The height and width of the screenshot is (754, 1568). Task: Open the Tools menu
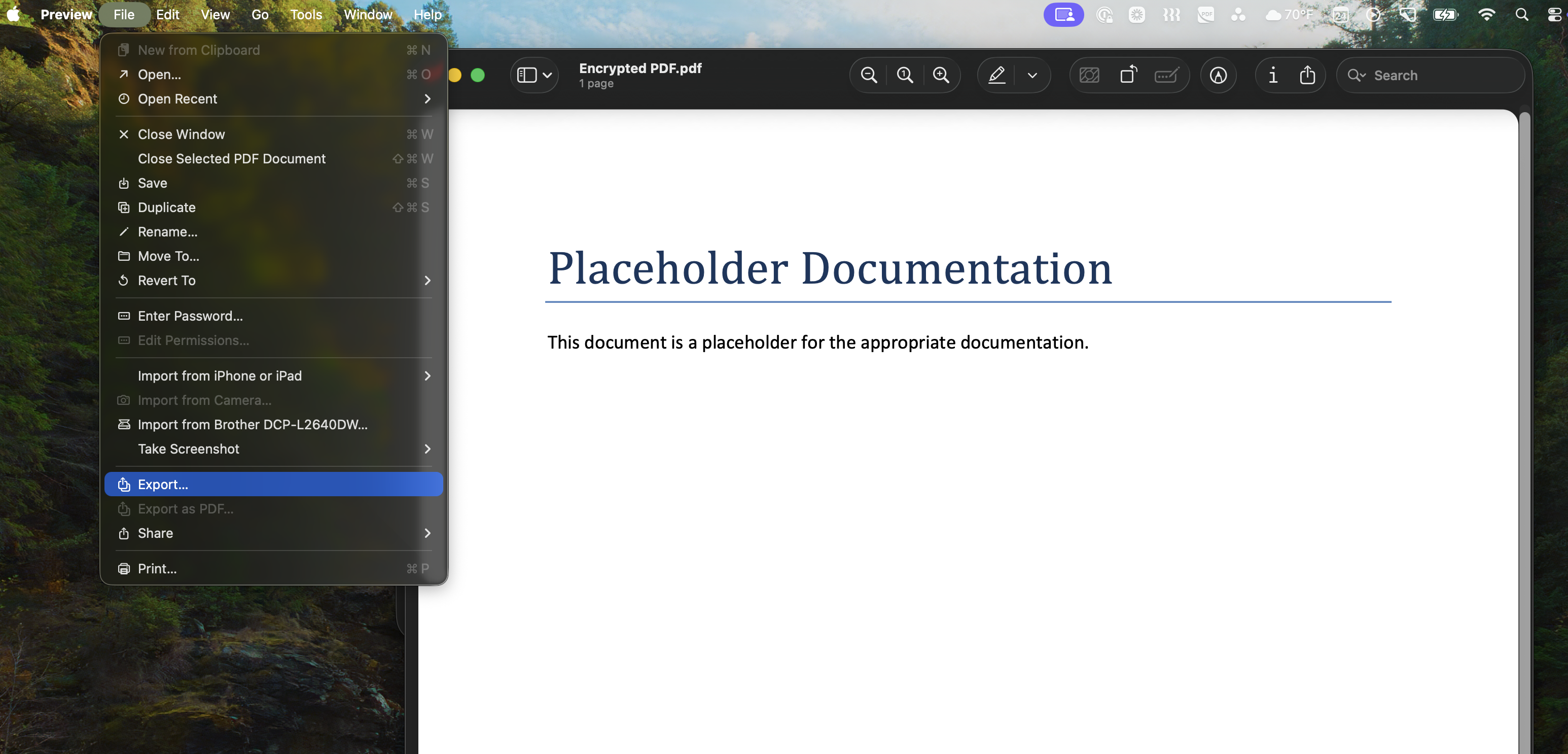click(306, 15)
